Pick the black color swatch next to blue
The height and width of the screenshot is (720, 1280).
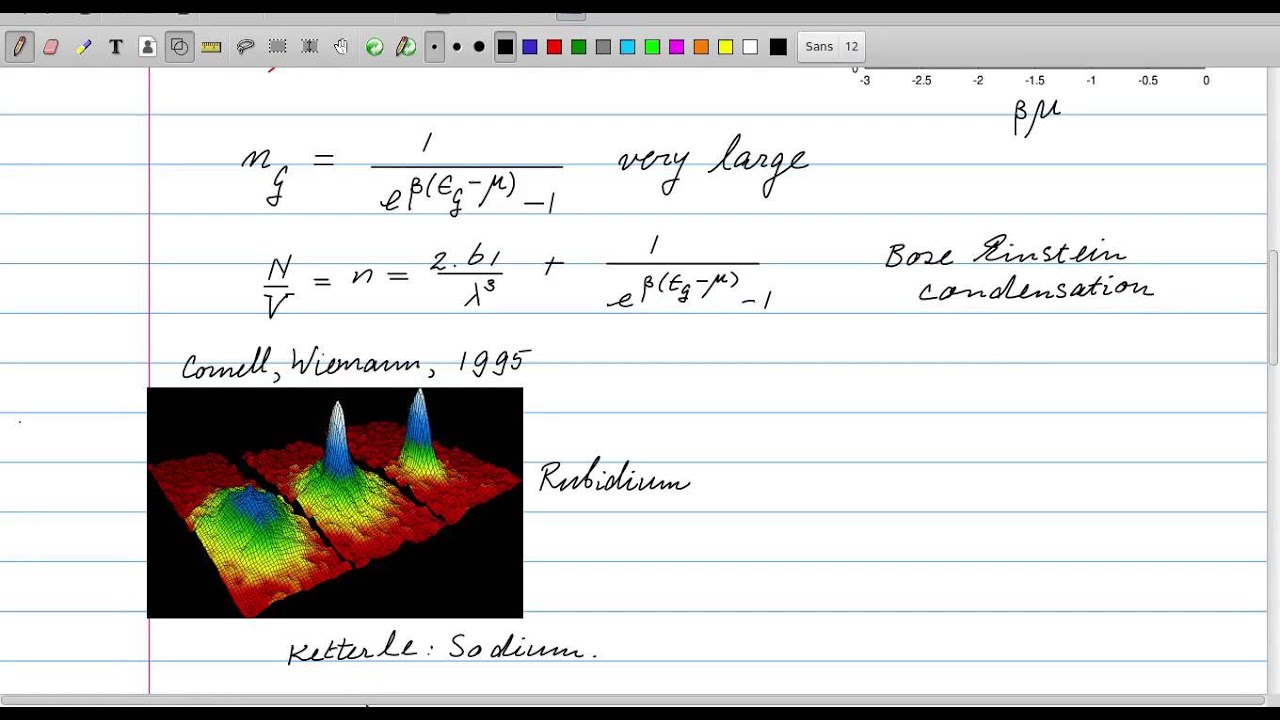pos(505,47)
